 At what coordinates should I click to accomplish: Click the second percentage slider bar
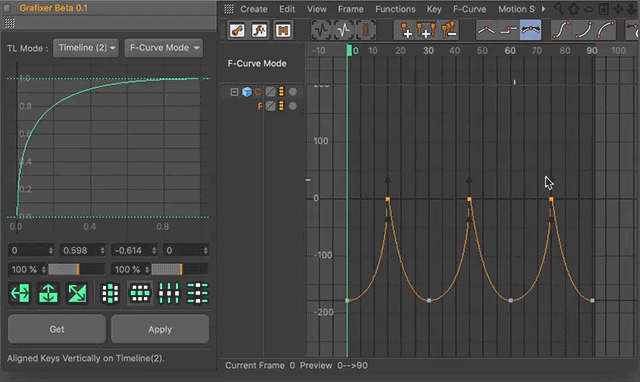(x=180, y=269)
